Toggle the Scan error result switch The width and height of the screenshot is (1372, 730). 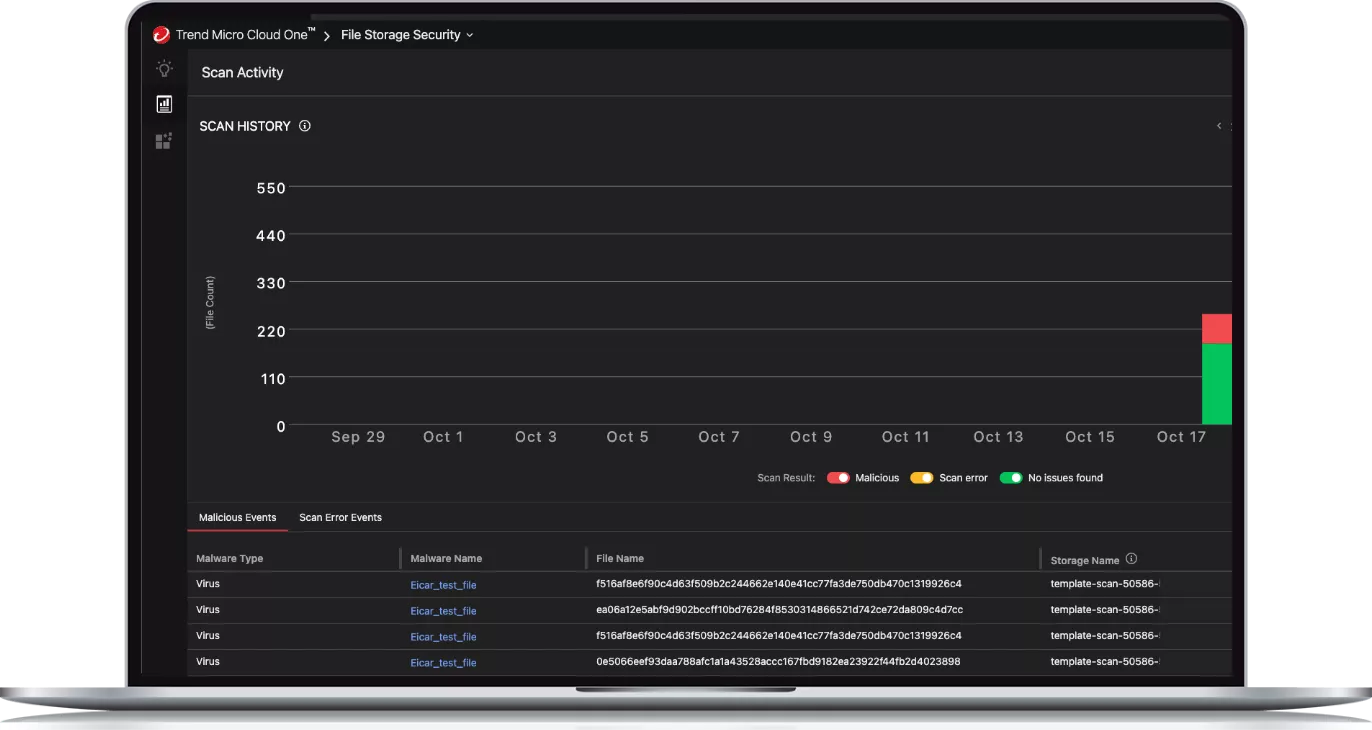tap(922, 478)
